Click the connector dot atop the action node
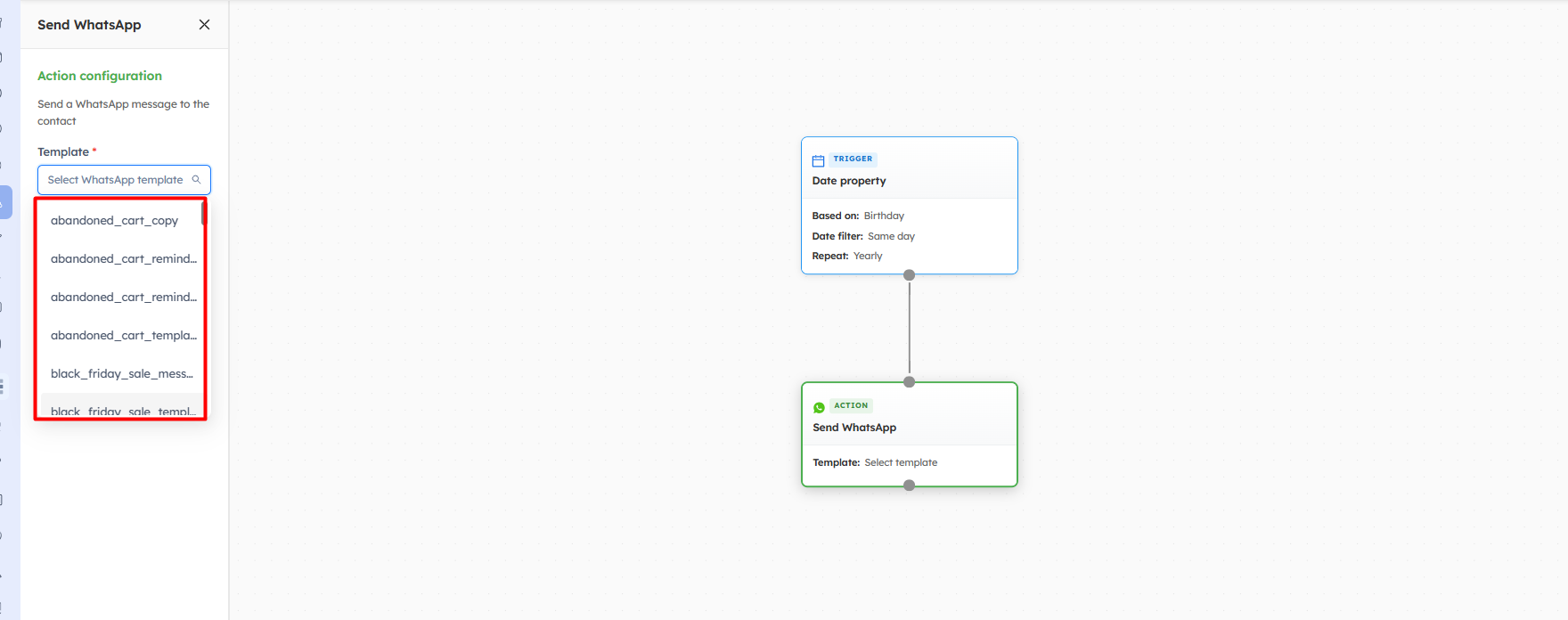This screenshot has width=1568, height=620. 909,382
